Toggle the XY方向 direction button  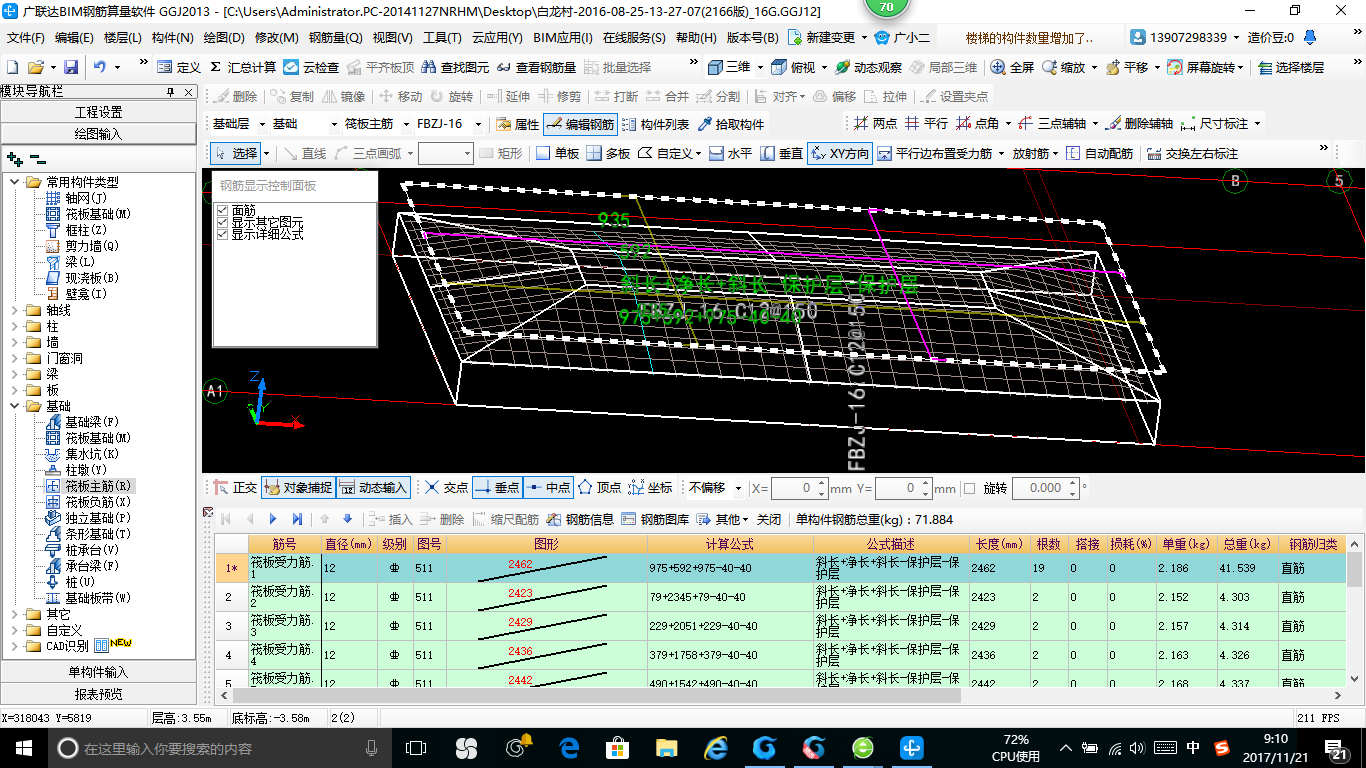click(x=840, y=154)
